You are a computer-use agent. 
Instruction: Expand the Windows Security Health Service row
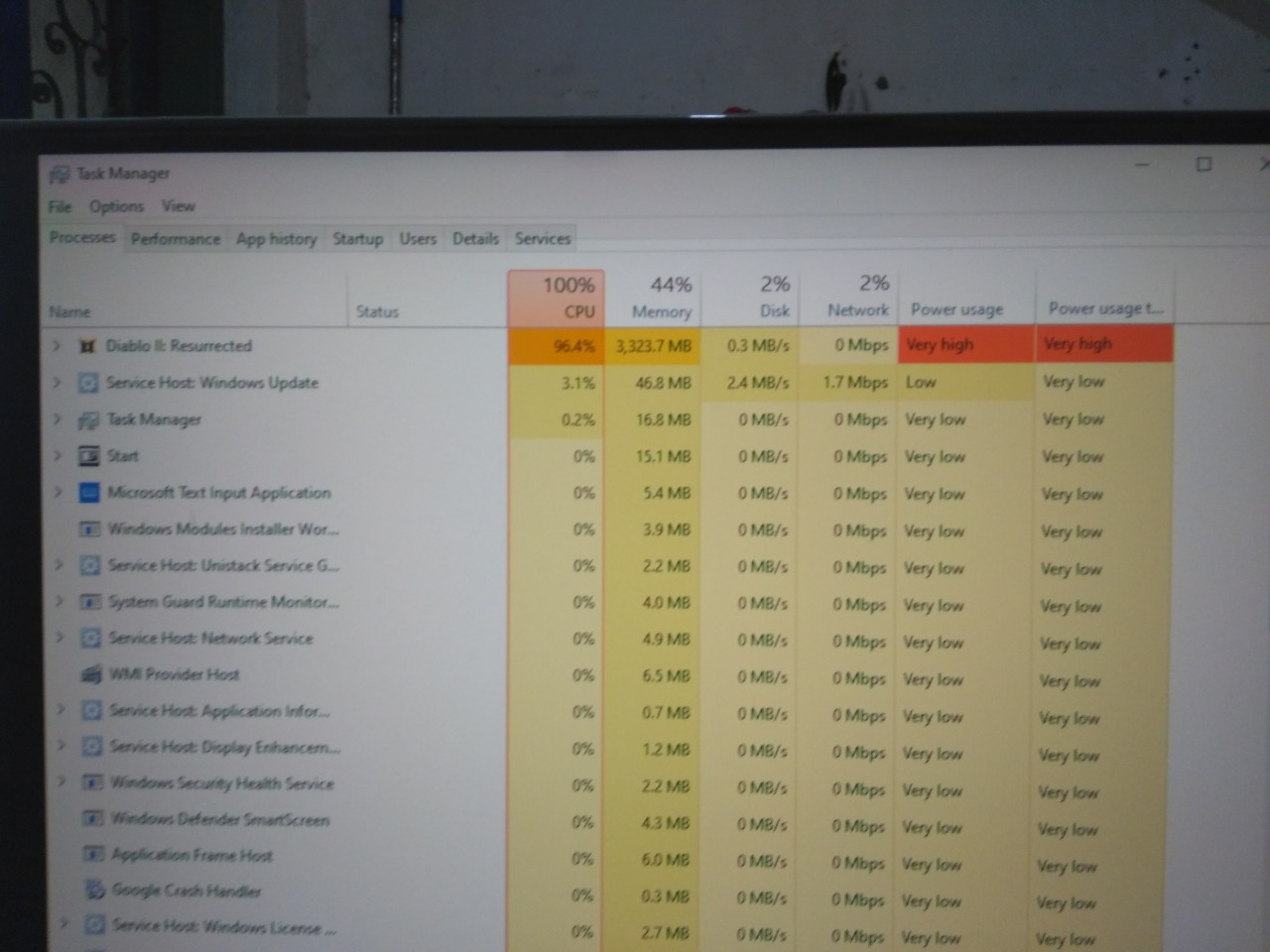point(61,782)
